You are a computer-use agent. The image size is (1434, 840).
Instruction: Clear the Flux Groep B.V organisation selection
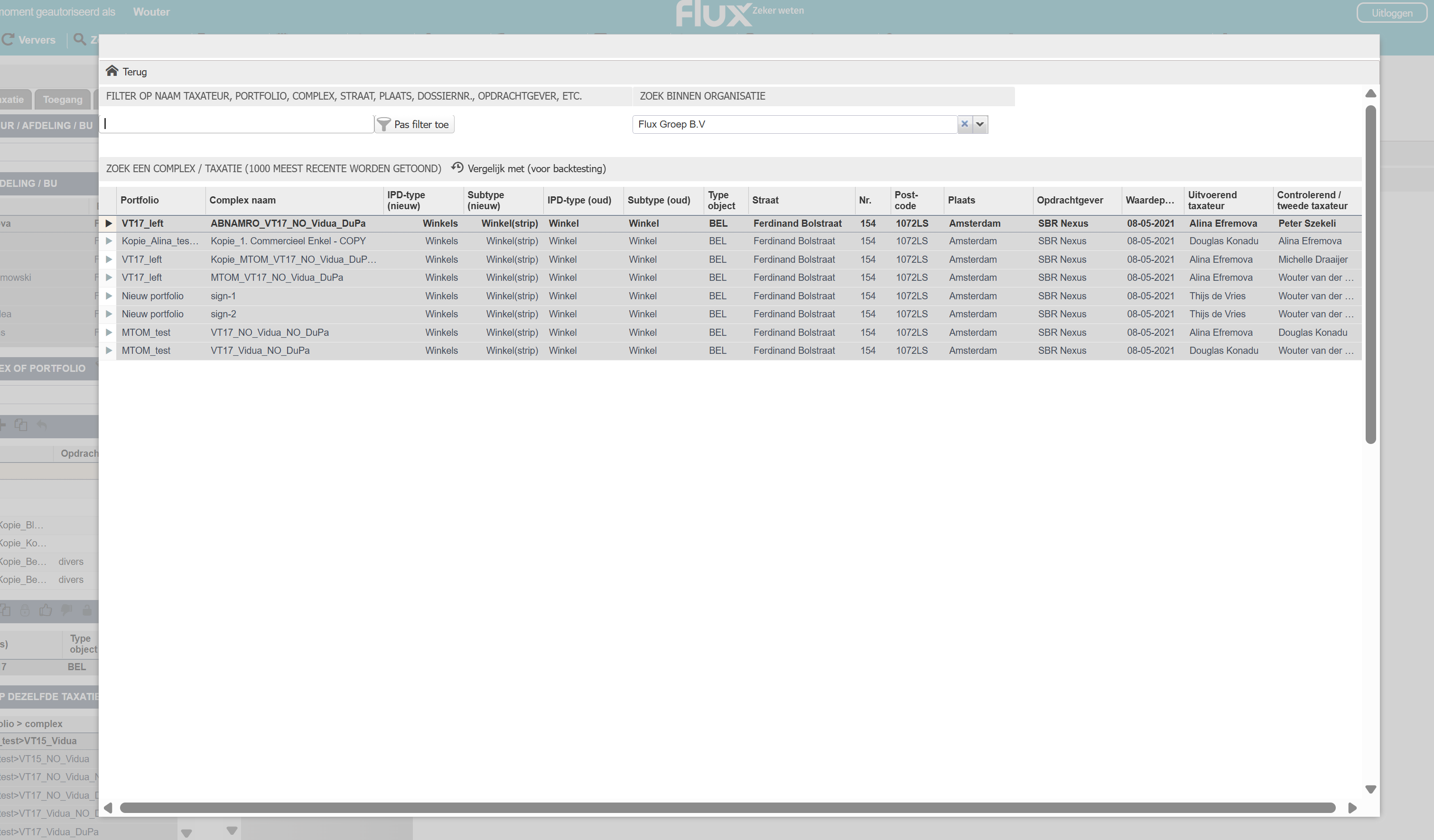tap(965, 124)
